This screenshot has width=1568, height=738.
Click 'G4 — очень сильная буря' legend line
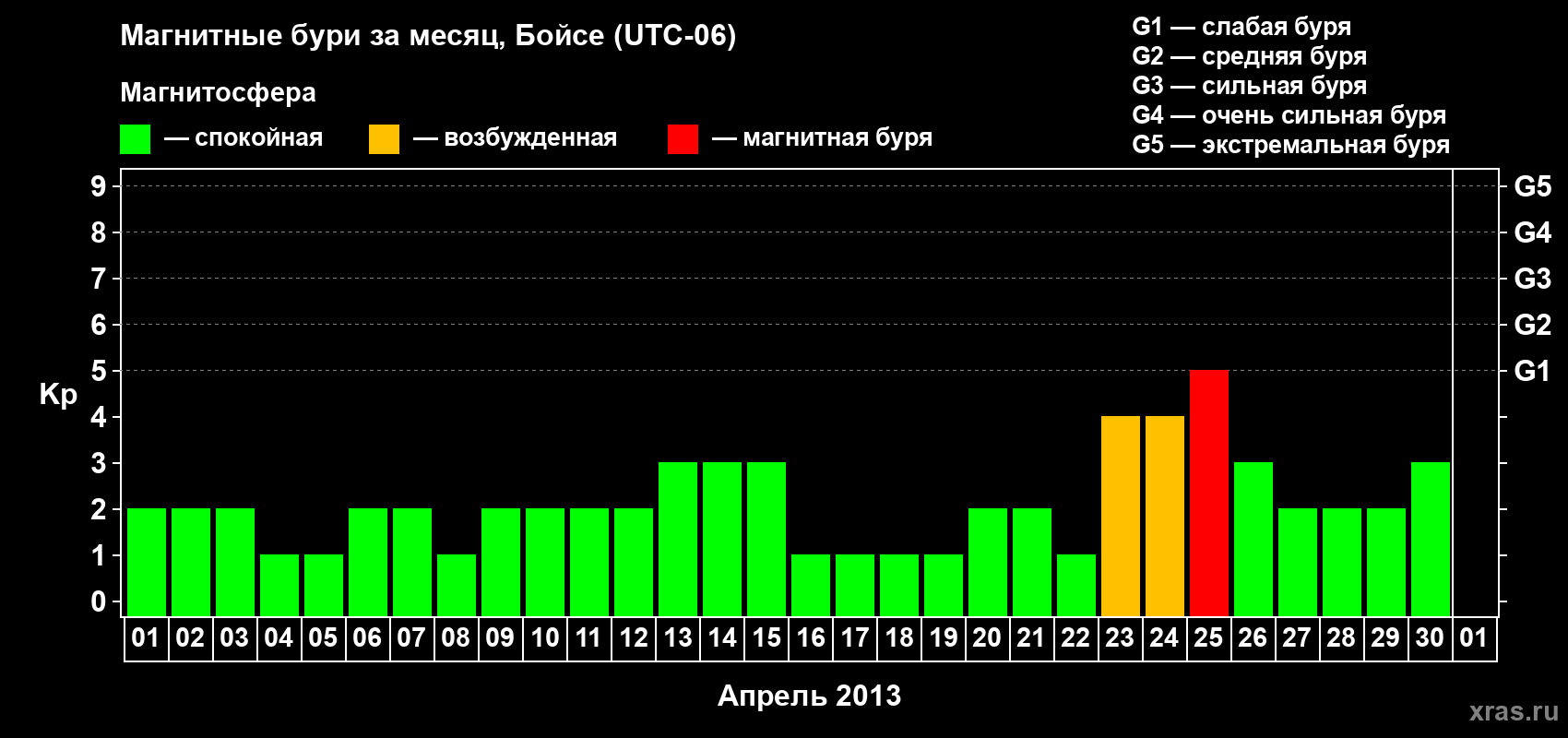1289,116
